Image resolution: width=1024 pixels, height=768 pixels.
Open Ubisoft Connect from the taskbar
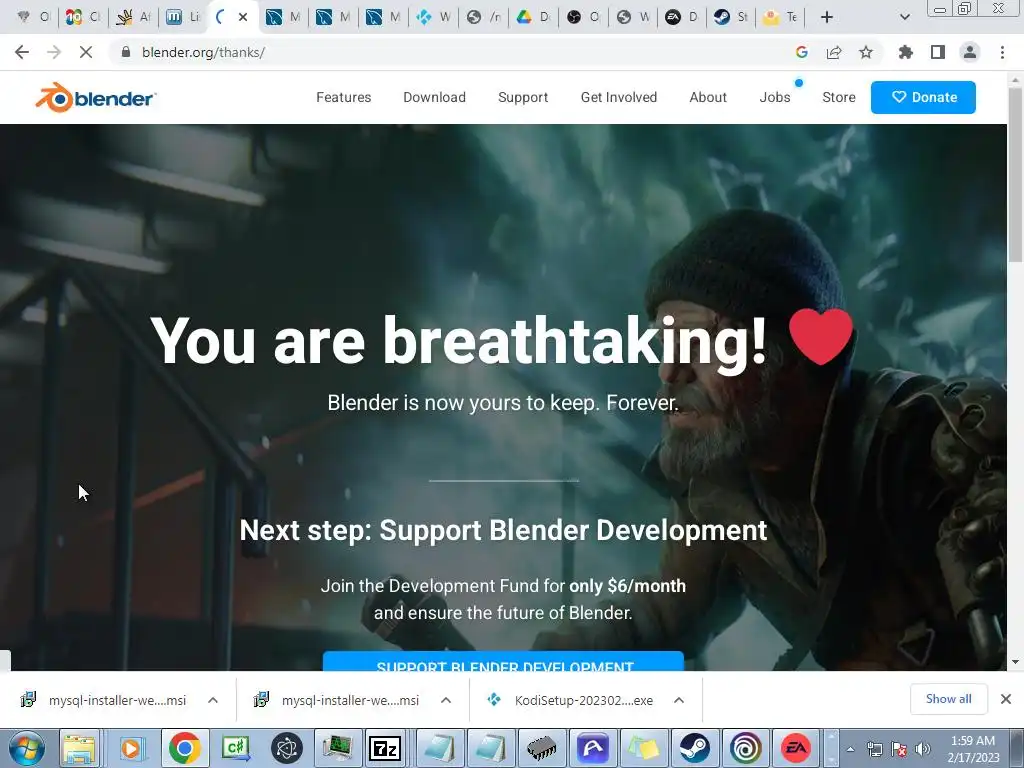[746, 748]
